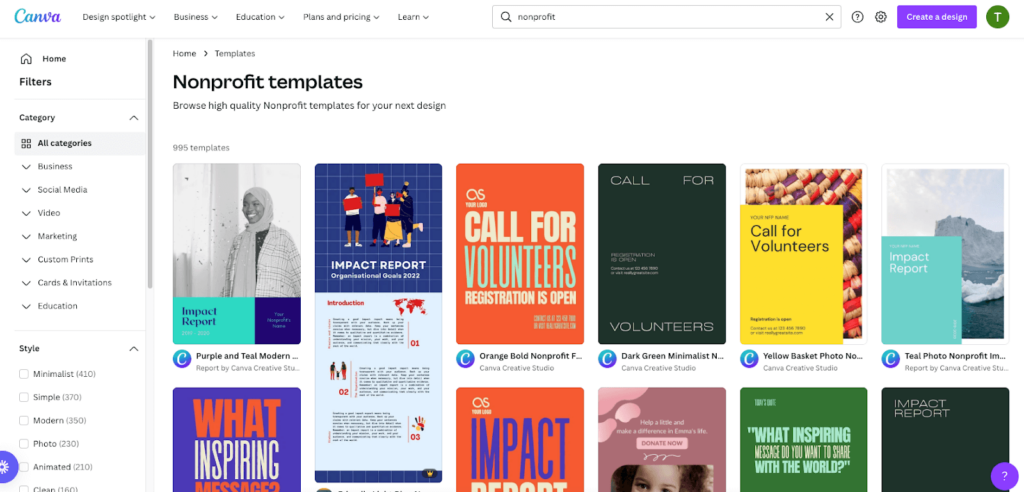Viewport: 1024px width, 492px height.
Task: Check the Animated (210) checkbox
Action: [24, 467]
